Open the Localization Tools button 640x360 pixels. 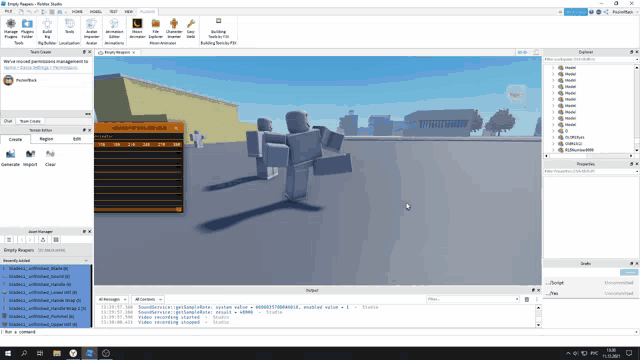tap(69, 26)
